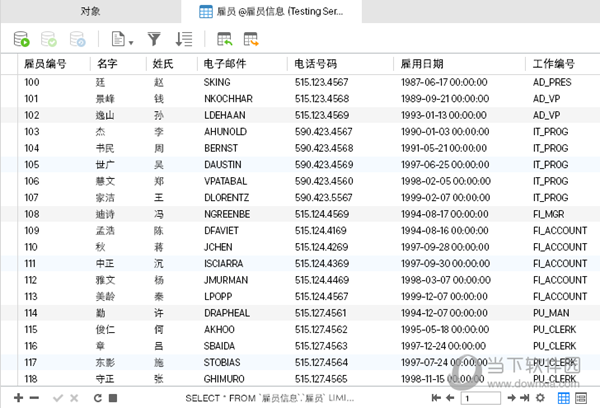Click the SELECT query status text
Viewport: 600px width, 408px height.
point(270,398)
